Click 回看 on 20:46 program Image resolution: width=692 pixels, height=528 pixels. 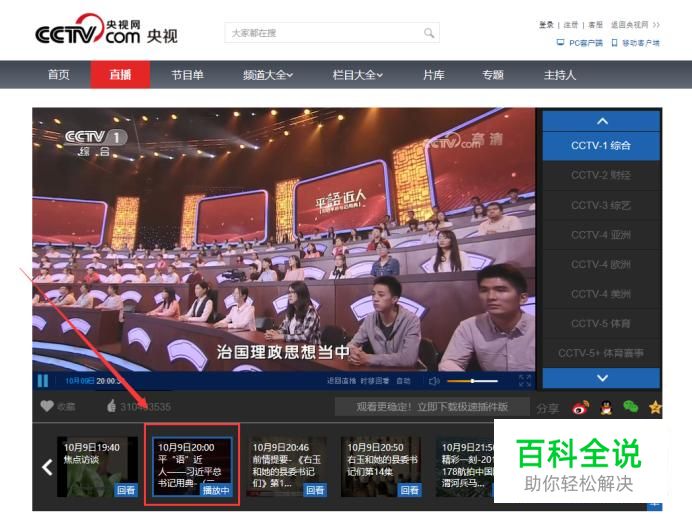pos(315,490)
